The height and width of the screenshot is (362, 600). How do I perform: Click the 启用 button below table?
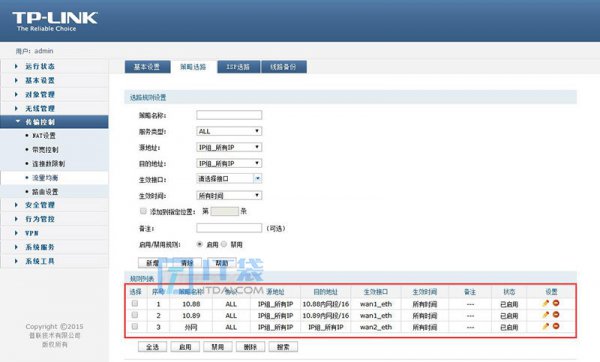click(185, 347)
